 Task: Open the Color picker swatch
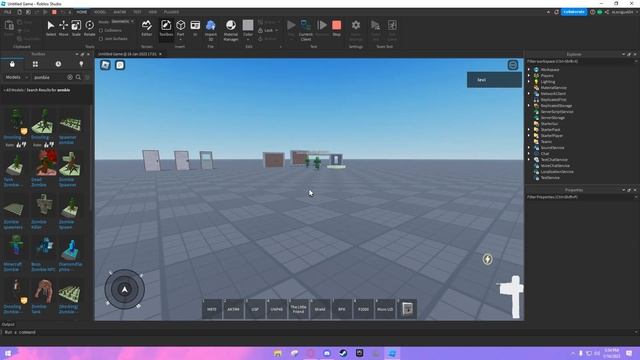click(248, 25)
